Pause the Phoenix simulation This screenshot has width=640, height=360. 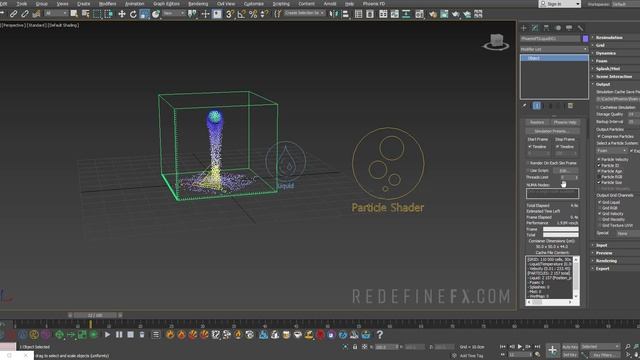tap(119, 335)
